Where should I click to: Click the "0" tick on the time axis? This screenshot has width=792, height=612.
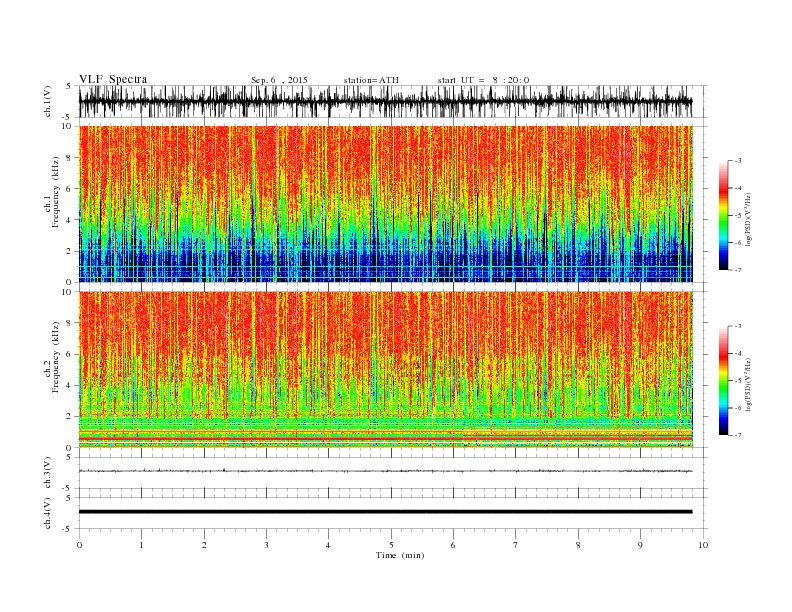(79, 545)
